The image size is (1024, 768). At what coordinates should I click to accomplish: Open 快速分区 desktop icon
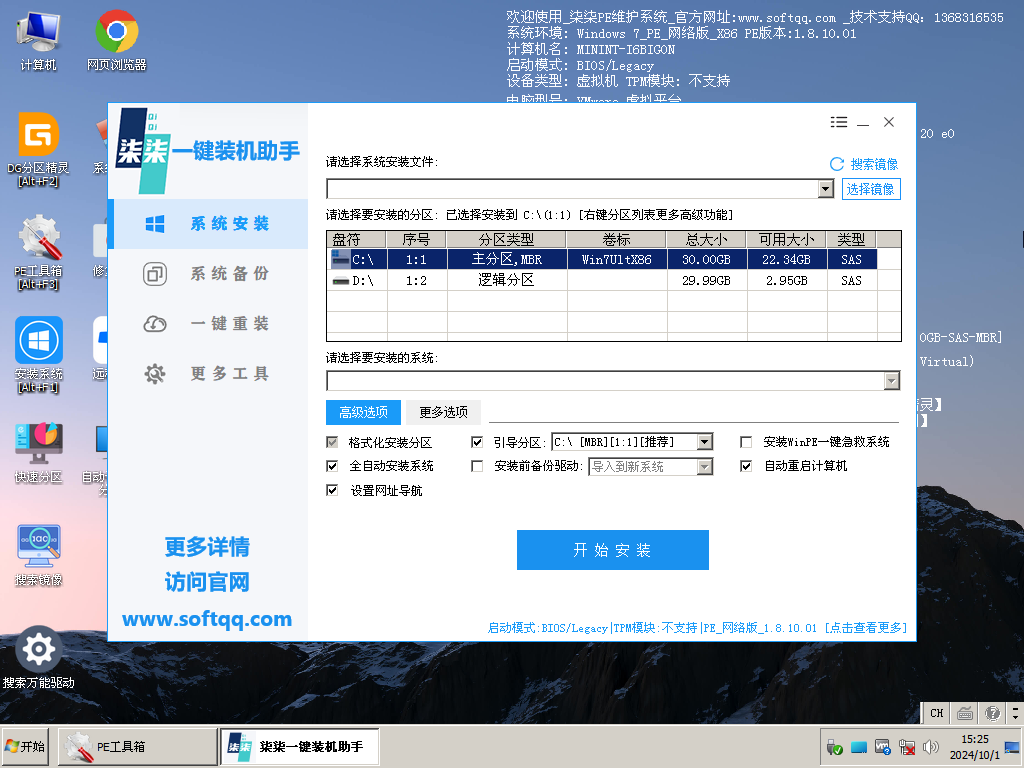[x=39, y=452]
